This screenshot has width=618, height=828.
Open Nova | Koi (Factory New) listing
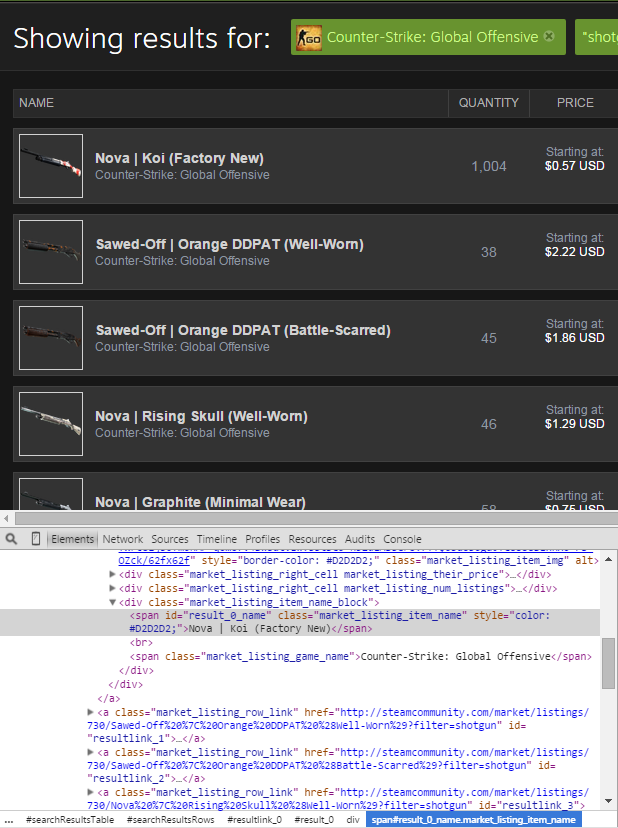179,158
